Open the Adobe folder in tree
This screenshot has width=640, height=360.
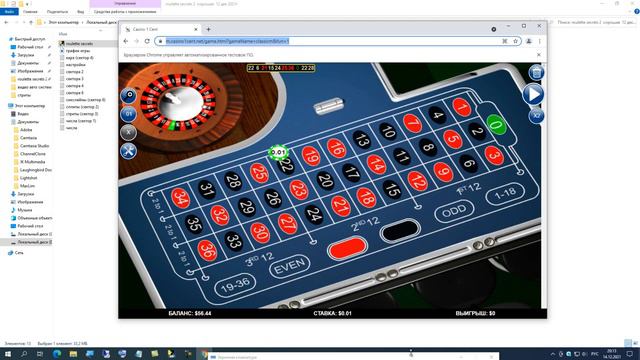coord(26,130)
